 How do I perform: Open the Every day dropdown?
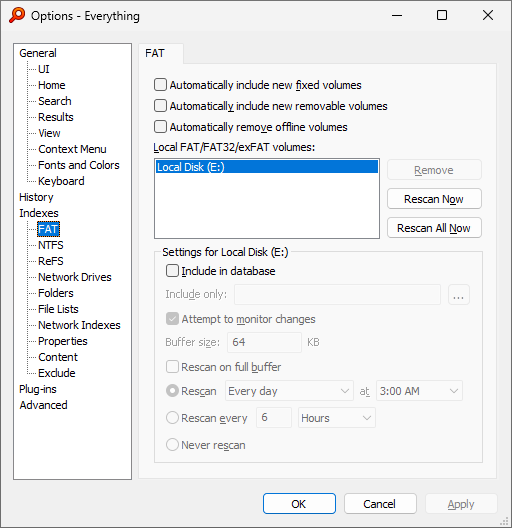289,391
